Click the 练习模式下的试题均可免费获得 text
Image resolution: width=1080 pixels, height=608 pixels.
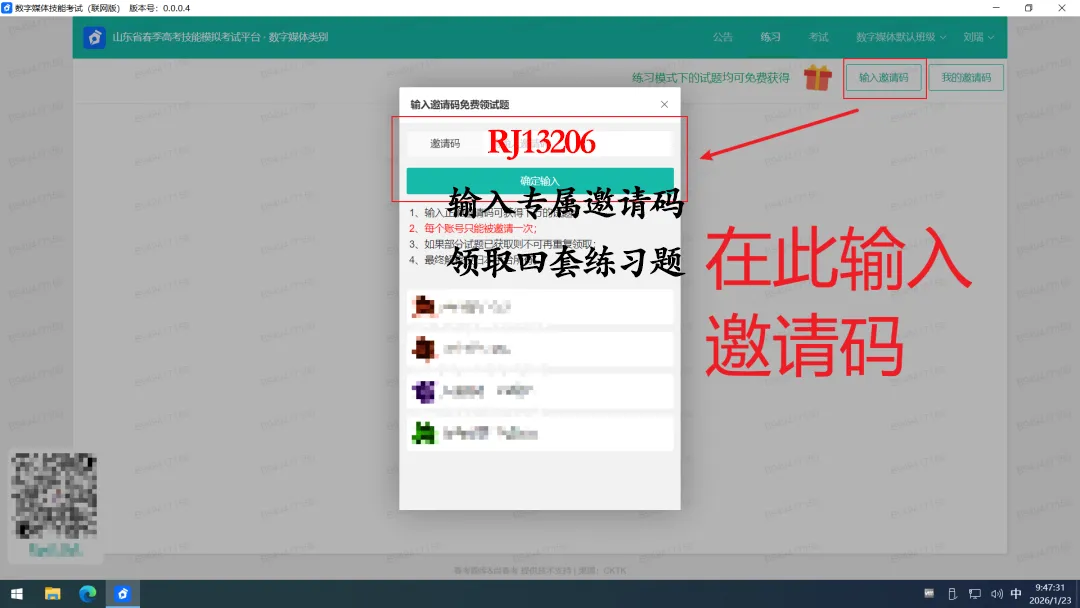pos(711,78)
